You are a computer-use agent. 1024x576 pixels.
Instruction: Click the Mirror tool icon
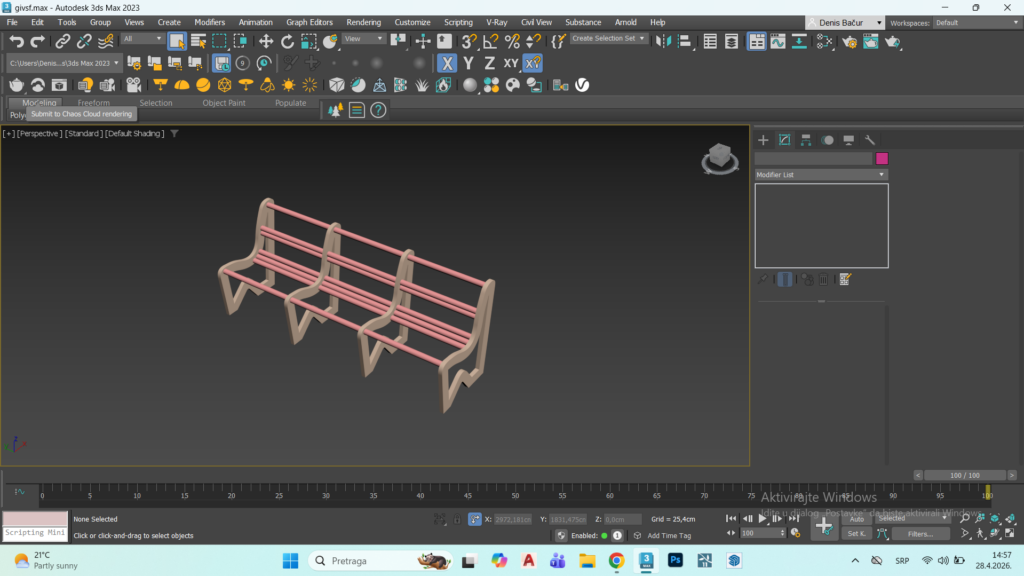coord(663,41)
